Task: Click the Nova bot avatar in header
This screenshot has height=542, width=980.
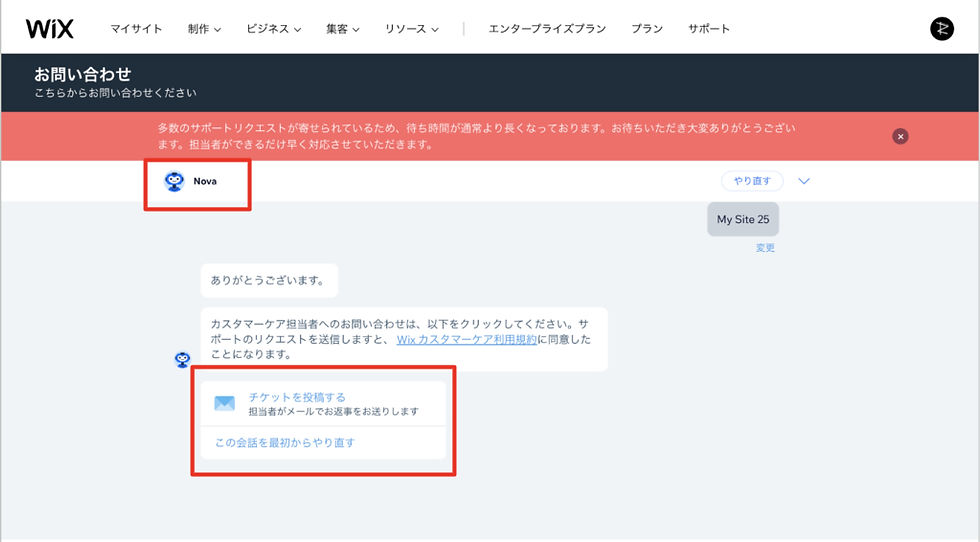Action: click(x=174, y=181)
